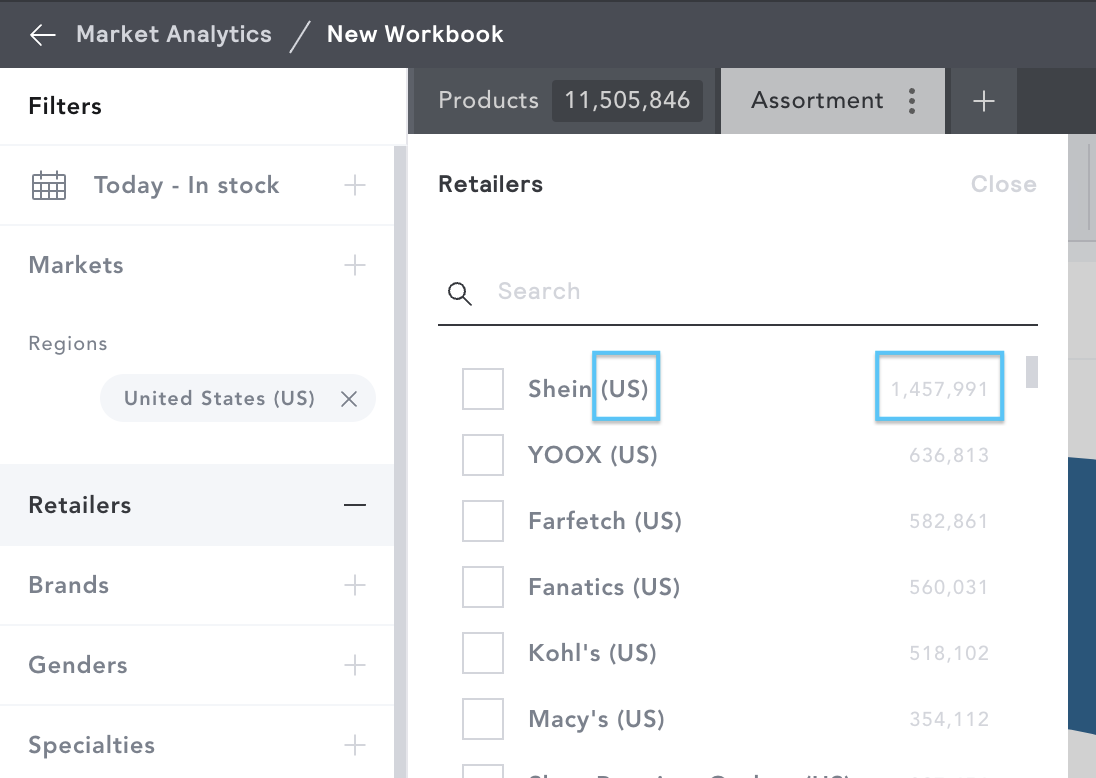This screenshot has width=1096, height=778.
Task: Expand the Brands filter
Action: [x=355, y=585]
